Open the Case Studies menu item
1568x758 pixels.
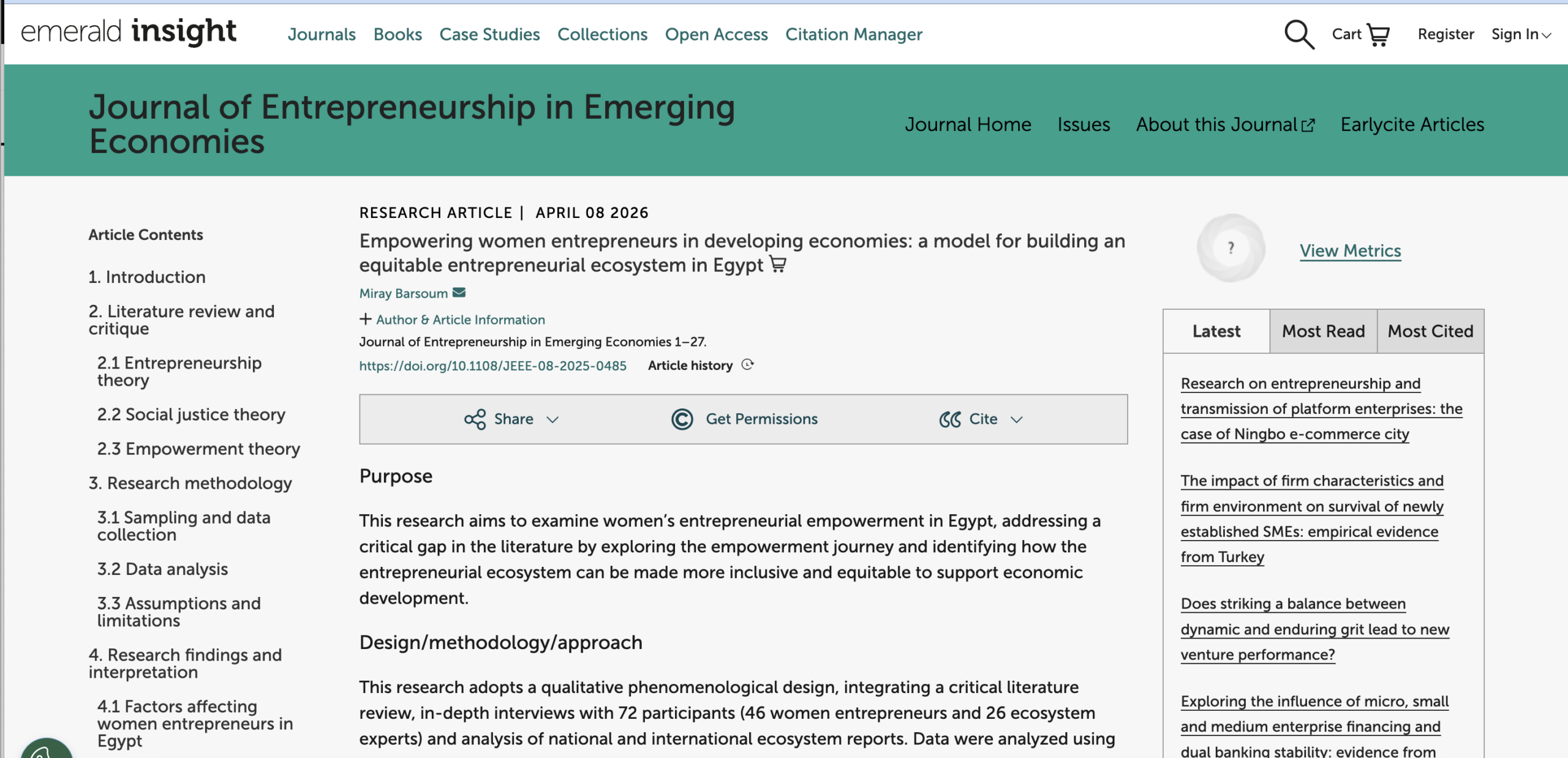(x=489, y=34)
